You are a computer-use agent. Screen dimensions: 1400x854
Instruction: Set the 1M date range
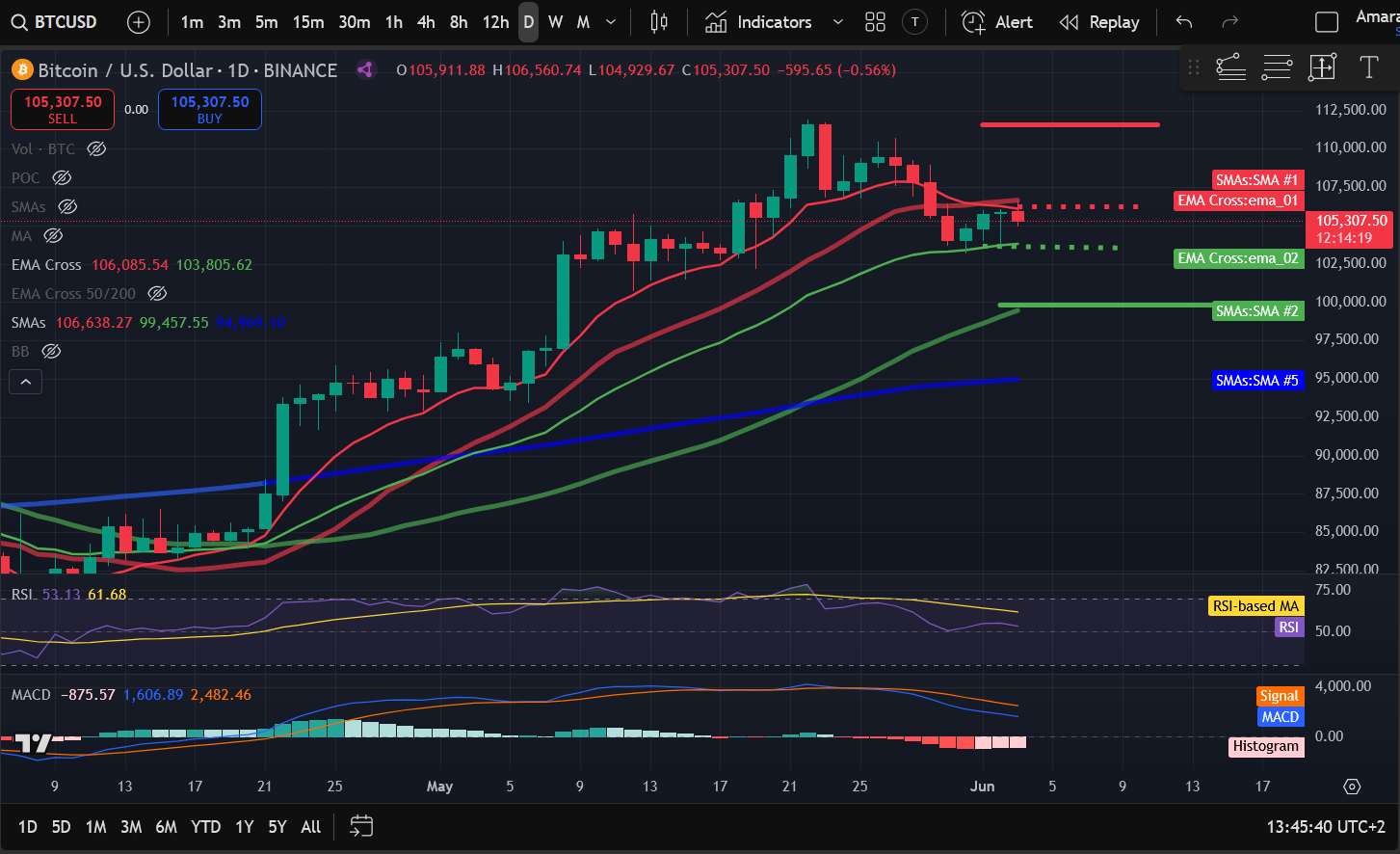click(x=95, y=826)
